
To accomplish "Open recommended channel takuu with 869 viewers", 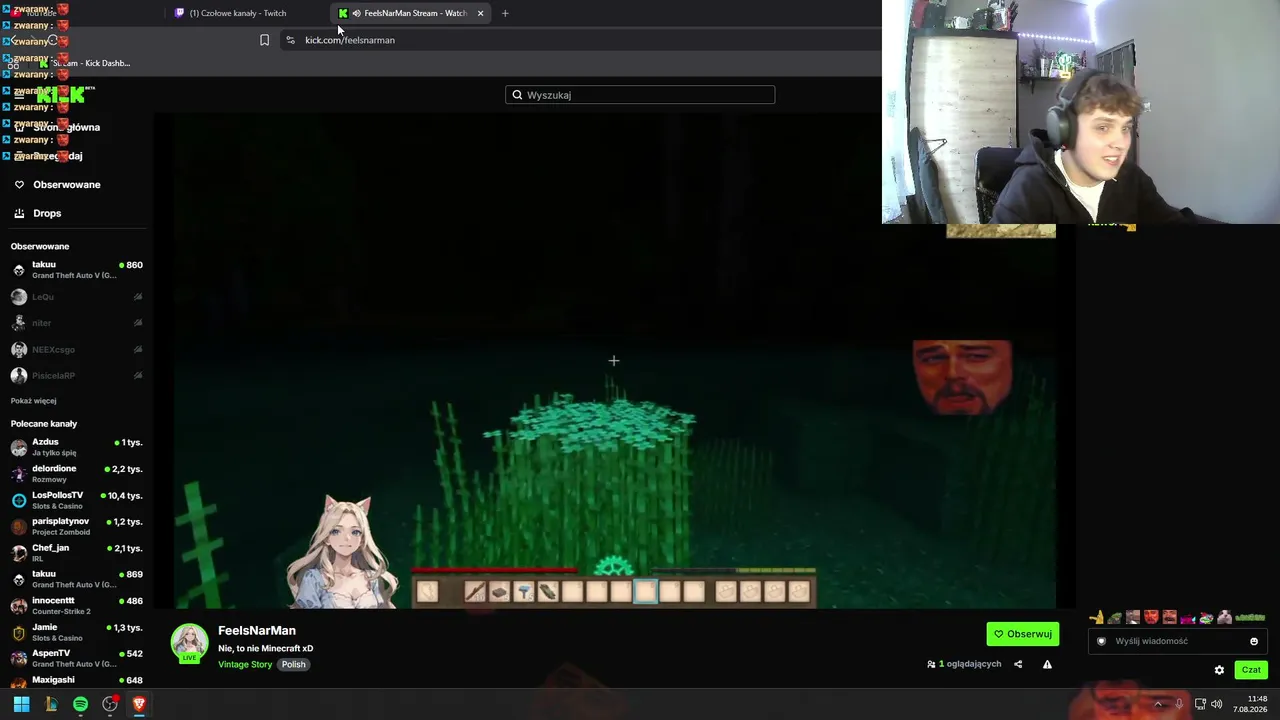I will pos(76,579).
